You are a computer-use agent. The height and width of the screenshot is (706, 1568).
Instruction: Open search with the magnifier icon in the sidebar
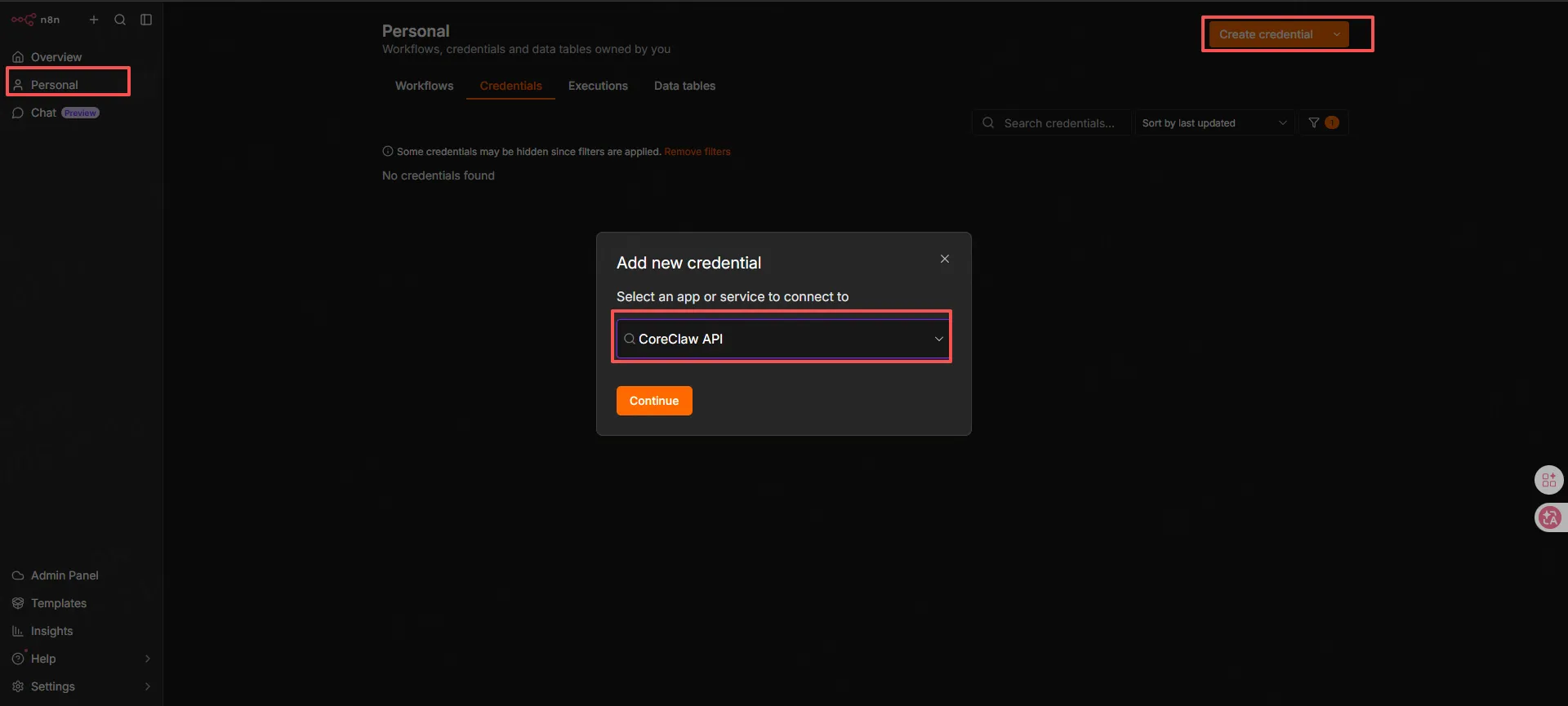pyautogui.click(x=120, y=20)
